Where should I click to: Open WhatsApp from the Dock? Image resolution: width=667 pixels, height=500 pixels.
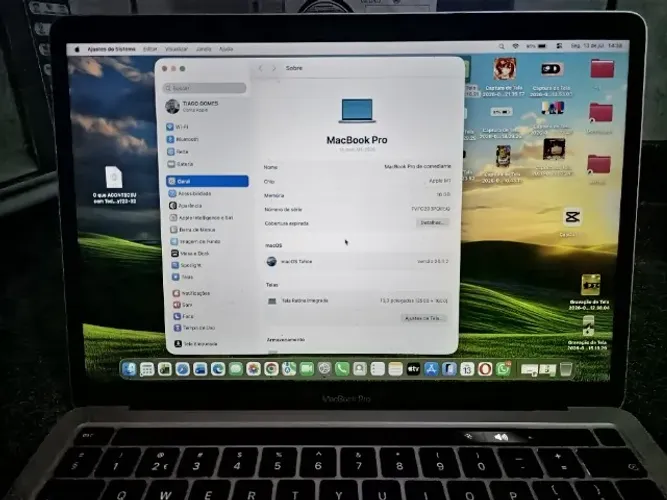click(502, 369)
